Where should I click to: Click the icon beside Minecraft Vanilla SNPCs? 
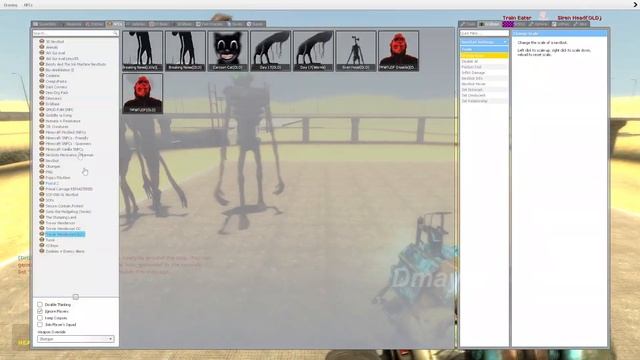pos(42,149)
